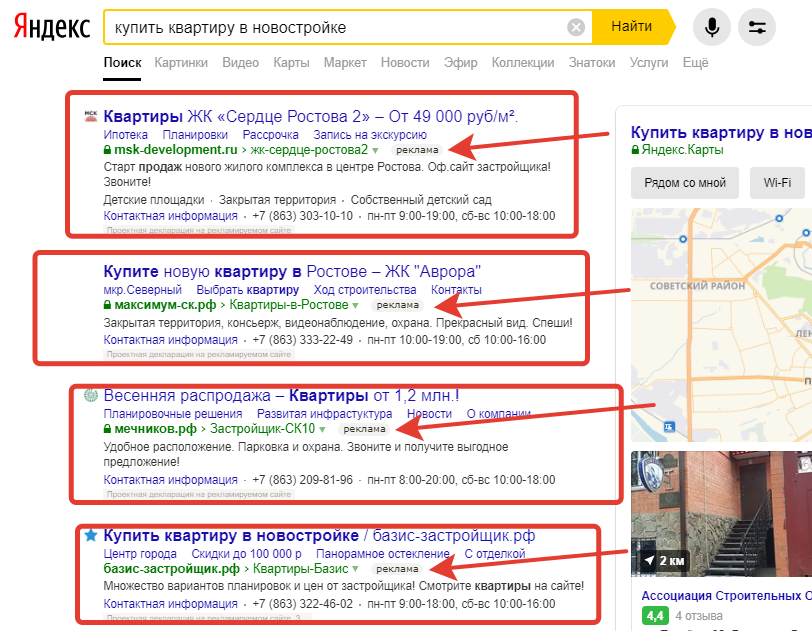Open the Маркет tab

click(x=345, y=63)
